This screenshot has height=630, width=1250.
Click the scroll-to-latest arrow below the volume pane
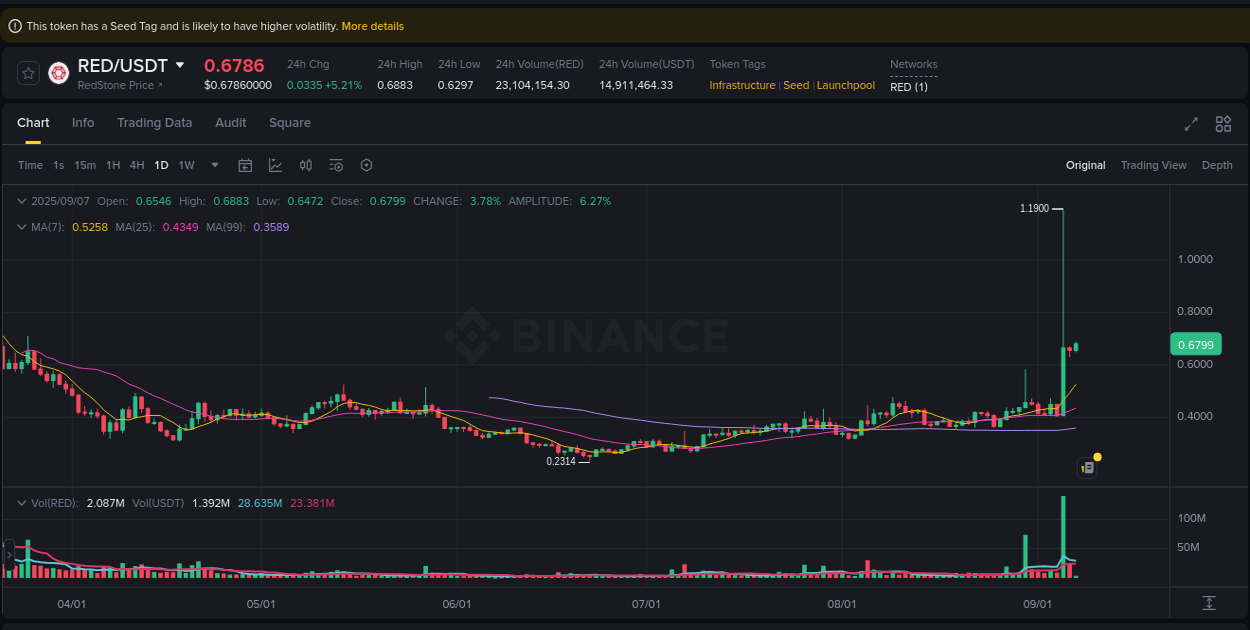(x=9, y=554)
